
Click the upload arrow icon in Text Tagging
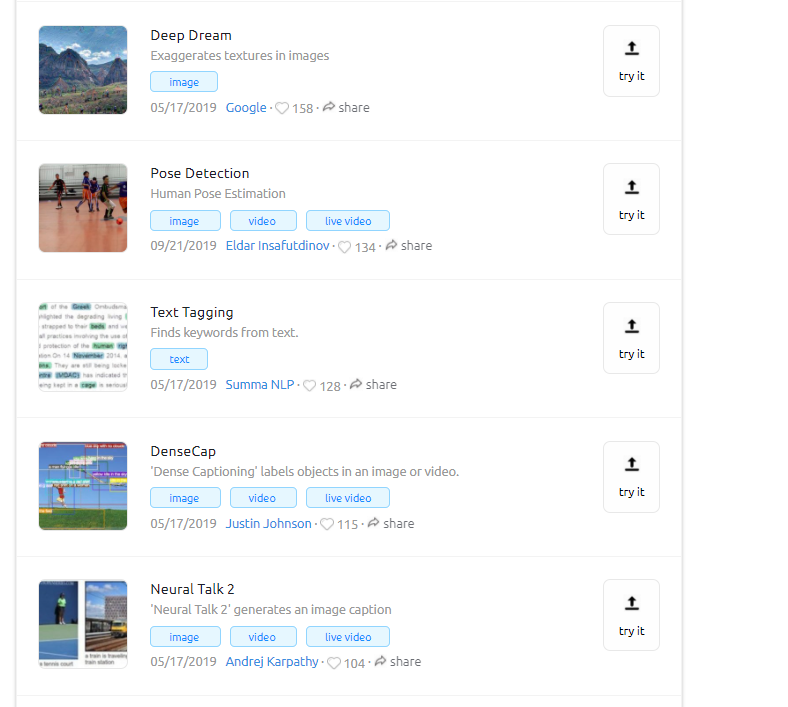coord(632,326)
